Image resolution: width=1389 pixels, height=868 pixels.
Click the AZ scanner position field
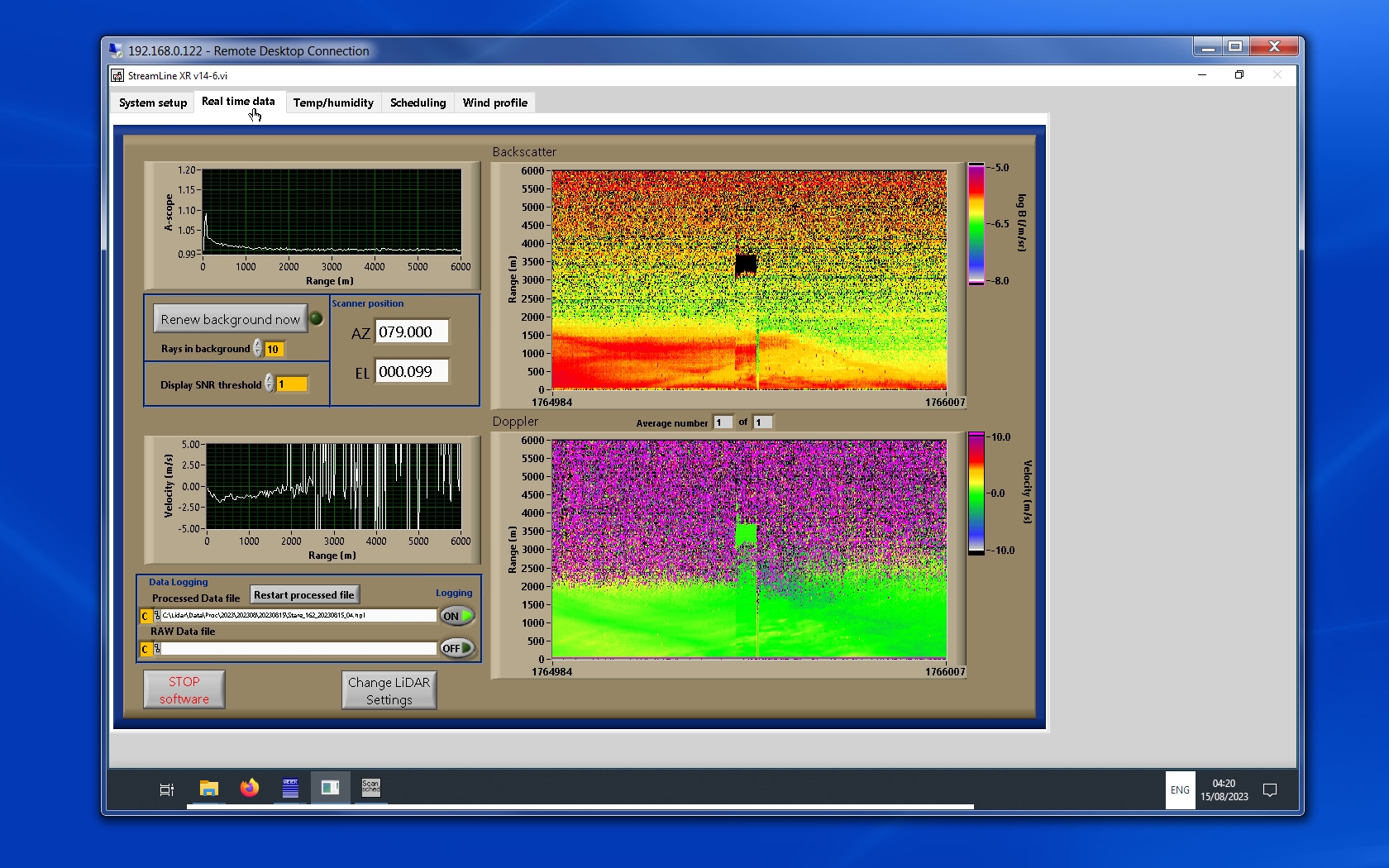pos(412,331)
